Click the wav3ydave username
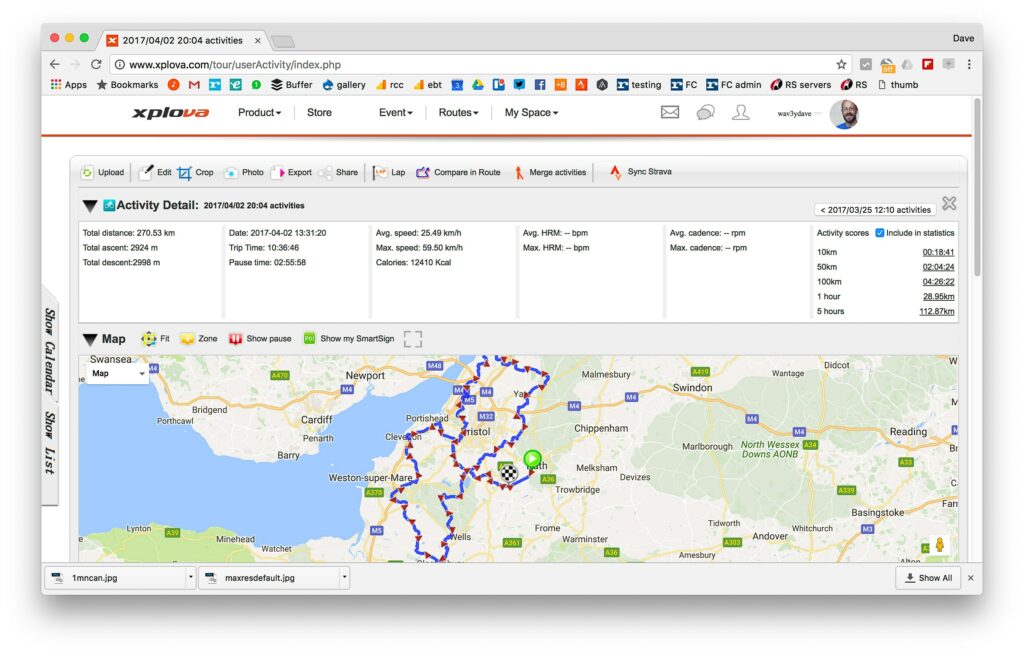1024x654 pixels. (794, 114)
